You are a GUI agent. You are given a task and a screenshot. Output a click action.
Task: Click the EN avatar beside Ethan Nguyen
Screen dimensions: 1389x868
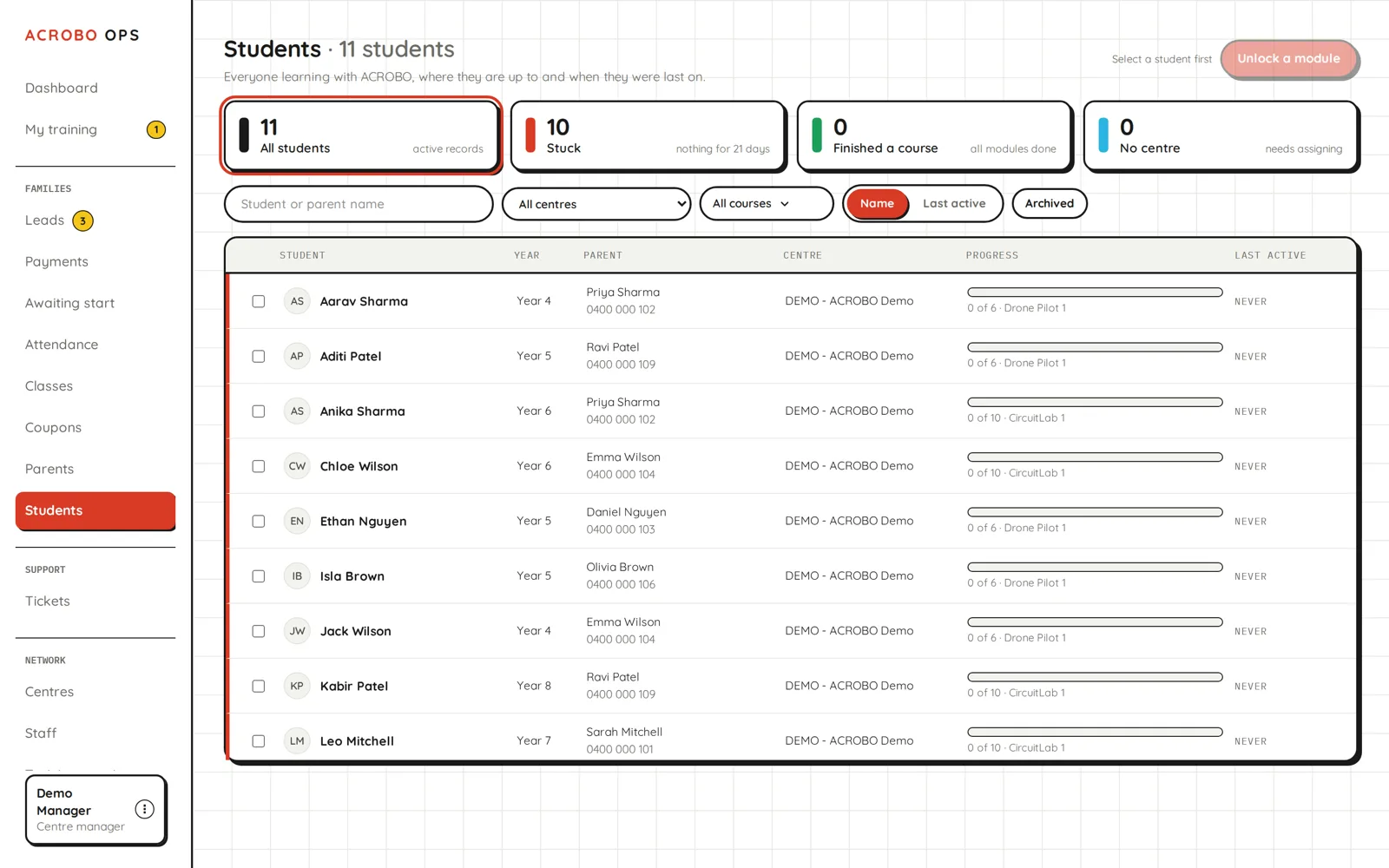pos(297,521)
